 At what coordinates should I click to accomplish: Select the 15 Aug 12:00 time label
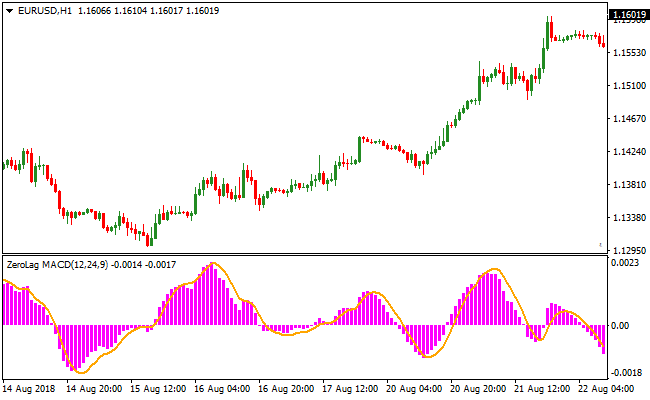[159, 388]
